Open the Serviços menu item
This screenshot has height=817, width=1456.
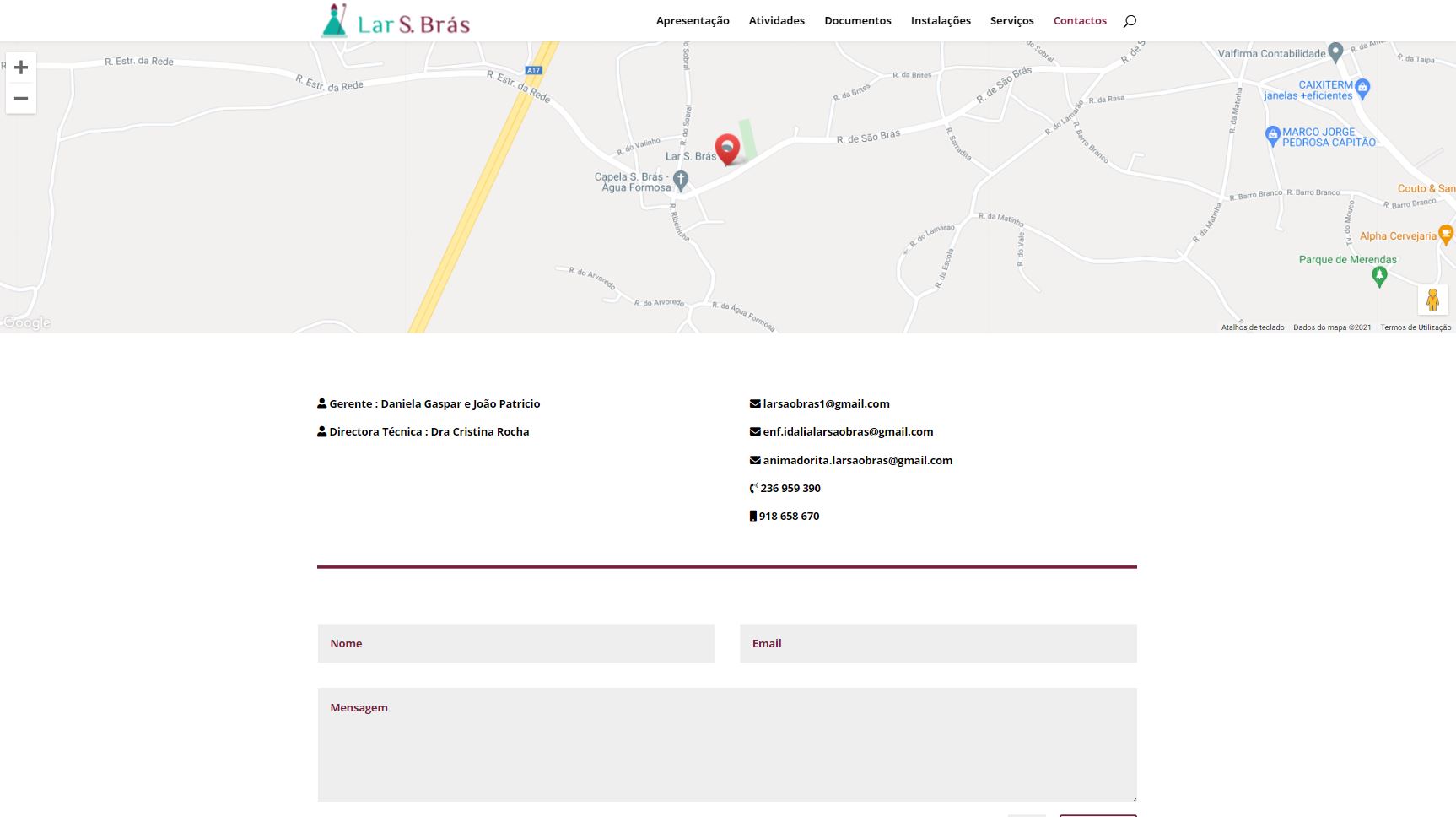(1011, 21)
